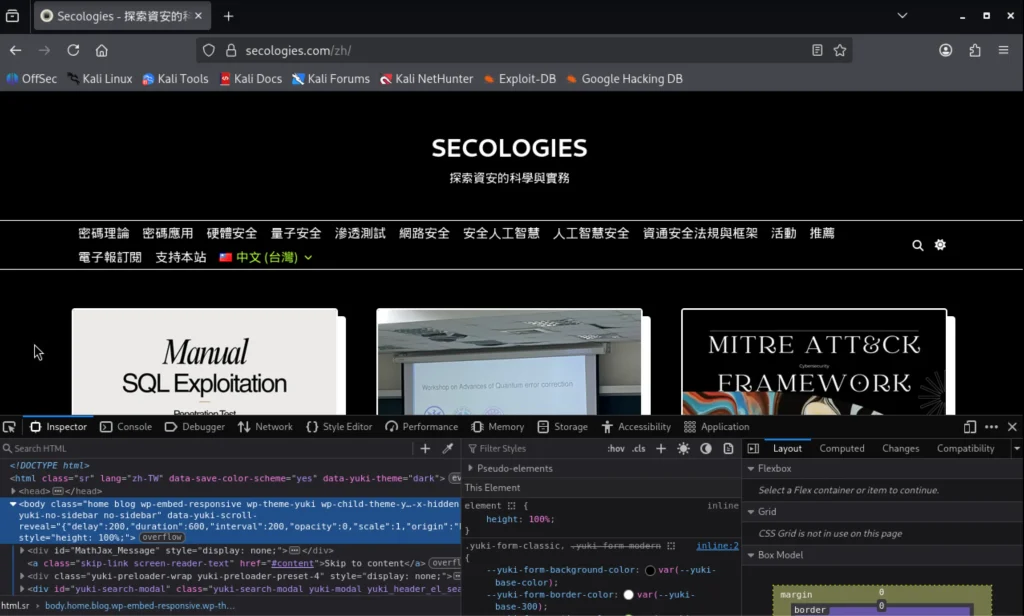Toggle the .cls class panel
1024x616 pixels.
pos(639,449)
